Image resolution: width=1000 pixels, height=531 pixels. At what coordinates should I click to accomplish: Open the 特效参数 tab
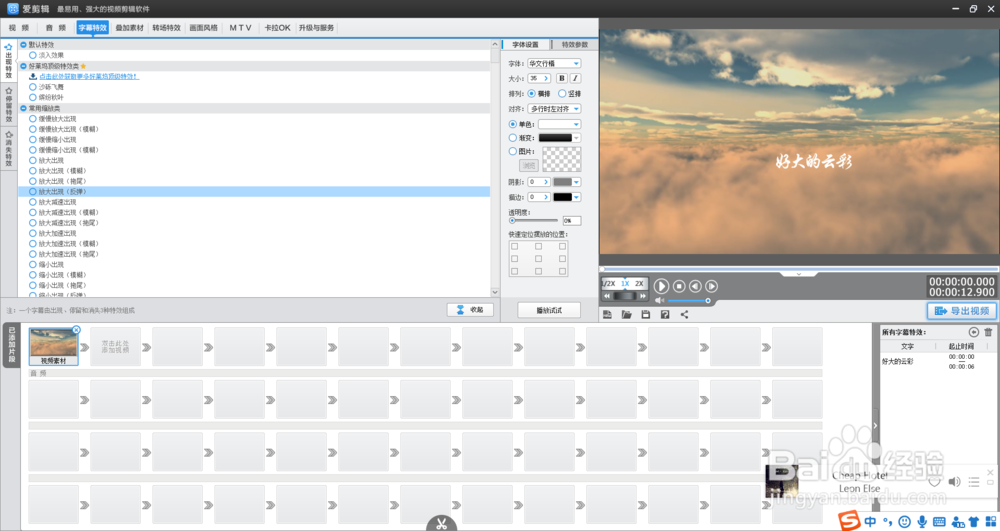coord(575,45)
